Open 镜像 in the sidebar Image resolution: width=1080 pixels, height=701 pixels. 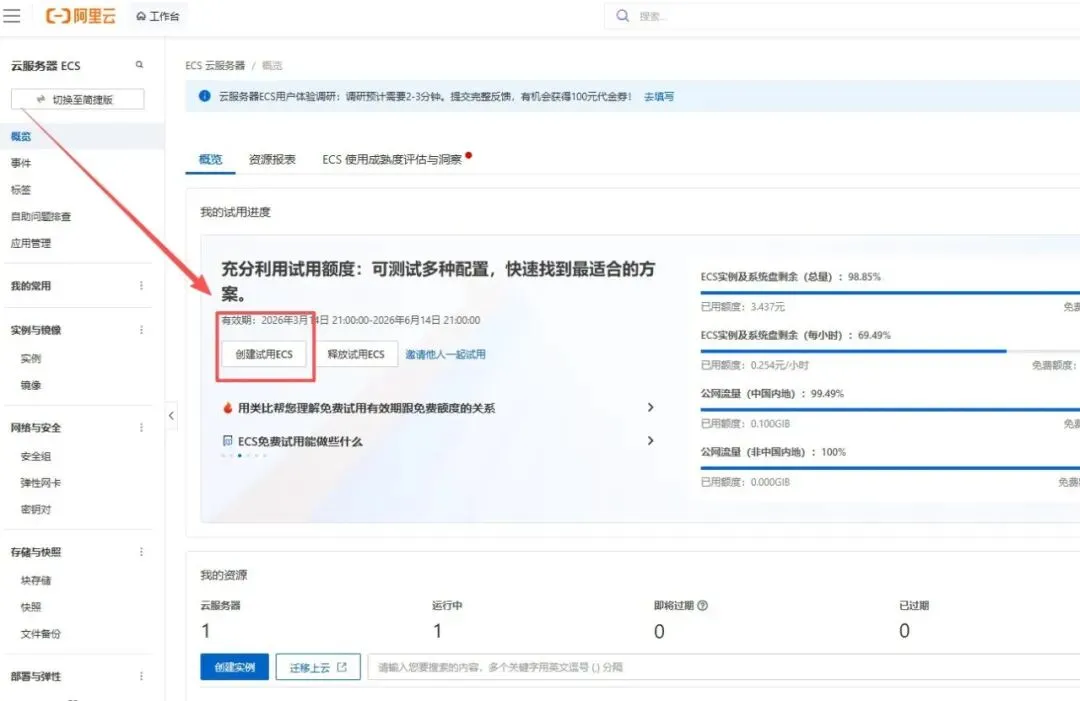tap(31, 386)
